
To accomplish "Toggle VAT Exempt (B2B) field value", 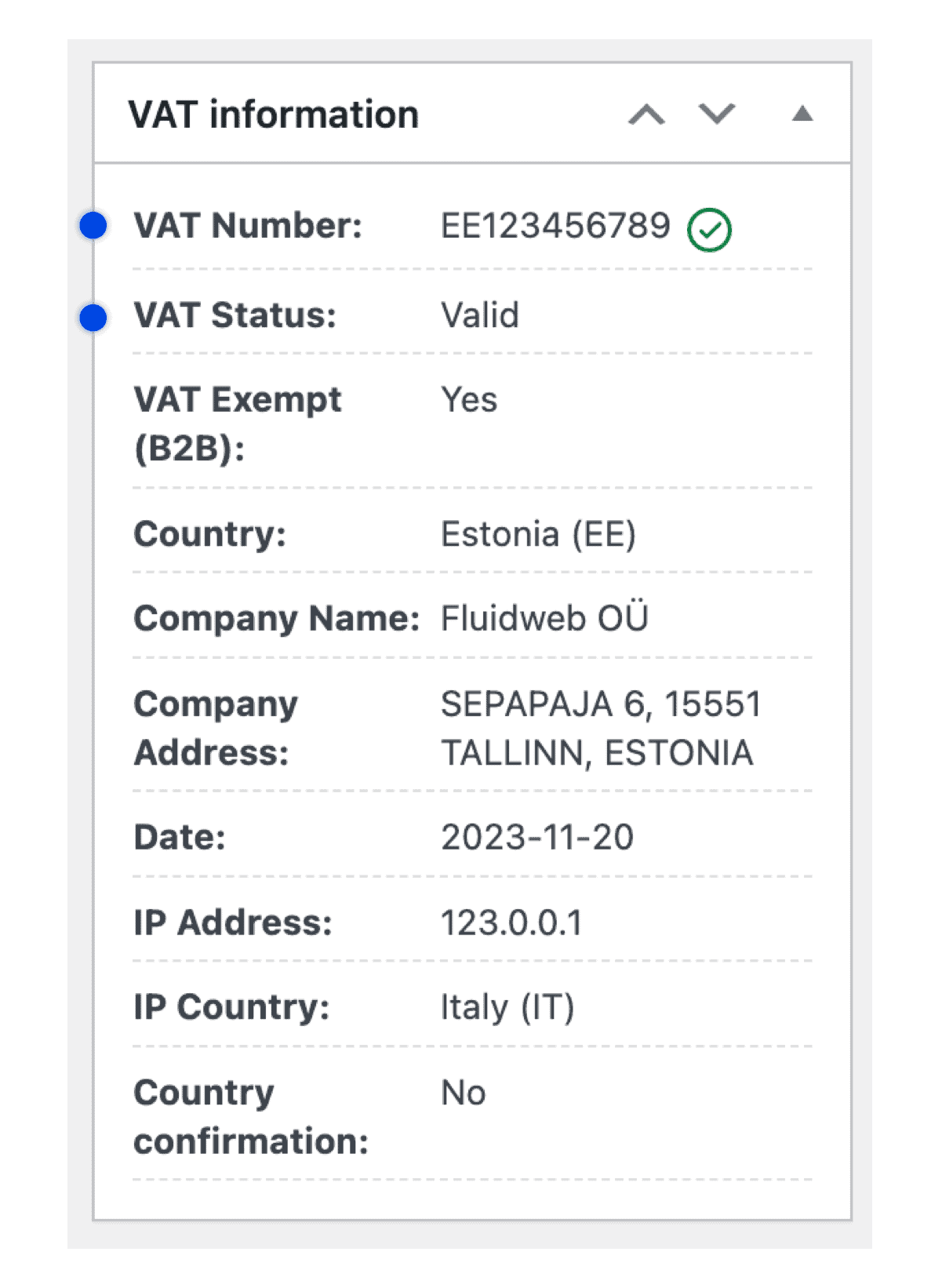I will click(468, 400).
